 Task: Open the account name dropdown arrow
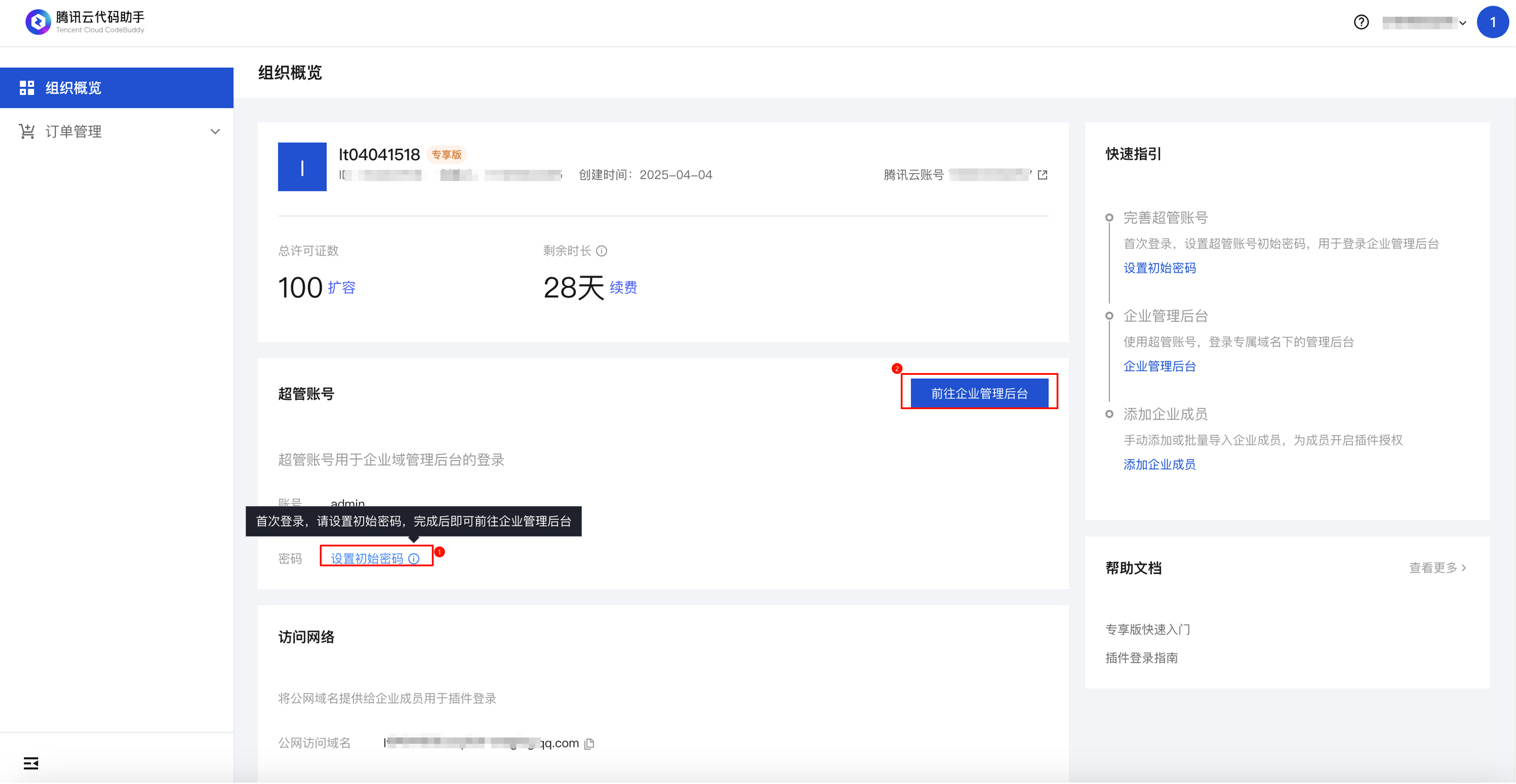click(x=1462, y=23)
